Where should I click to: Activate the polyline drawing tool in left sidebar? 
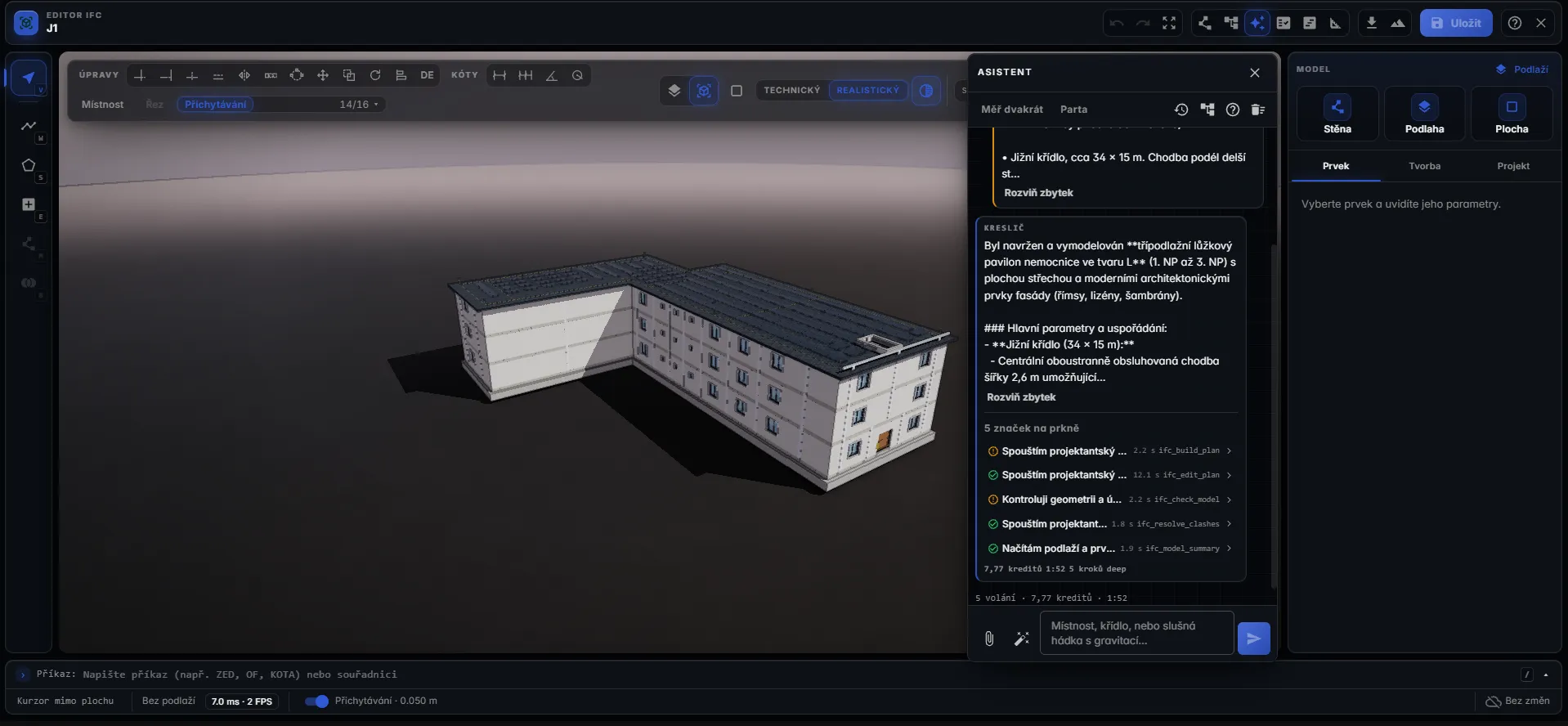(29, 126)
